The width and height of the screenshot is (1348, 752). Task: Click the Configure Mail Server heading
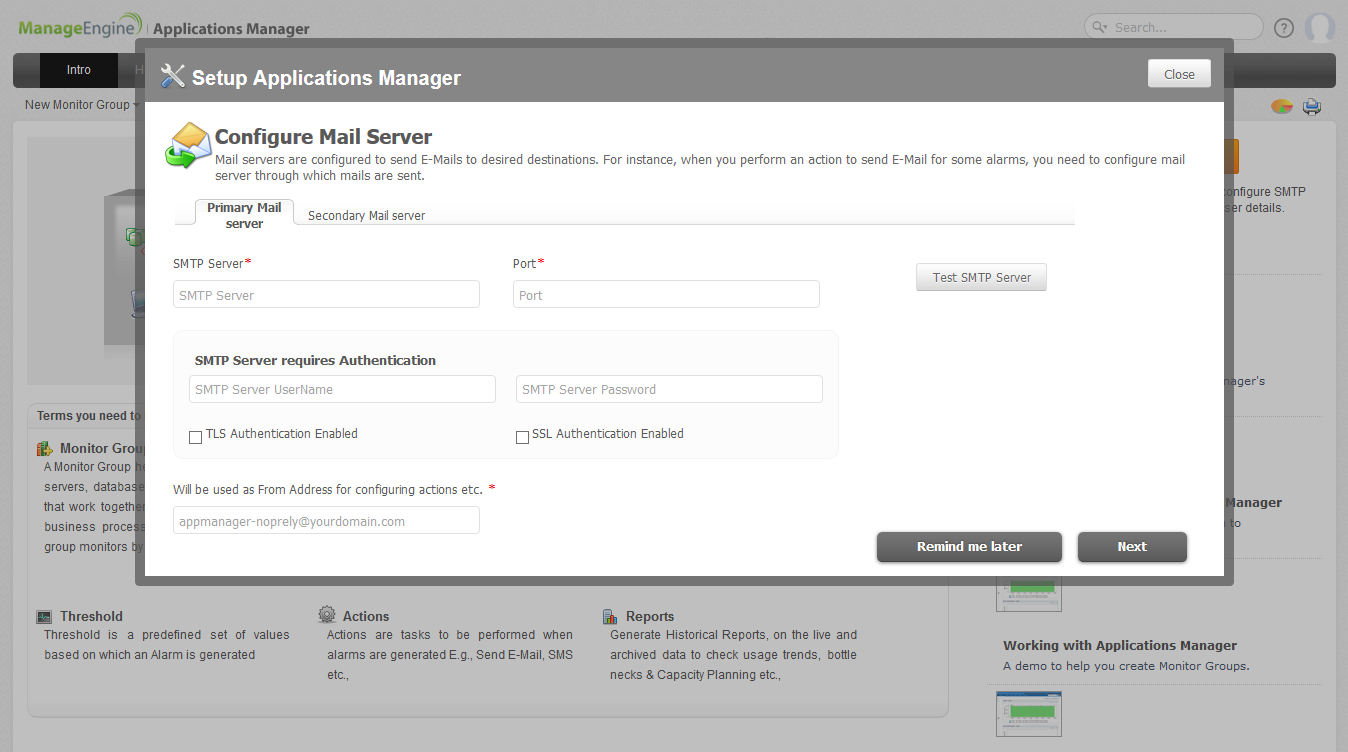point(323,137)
